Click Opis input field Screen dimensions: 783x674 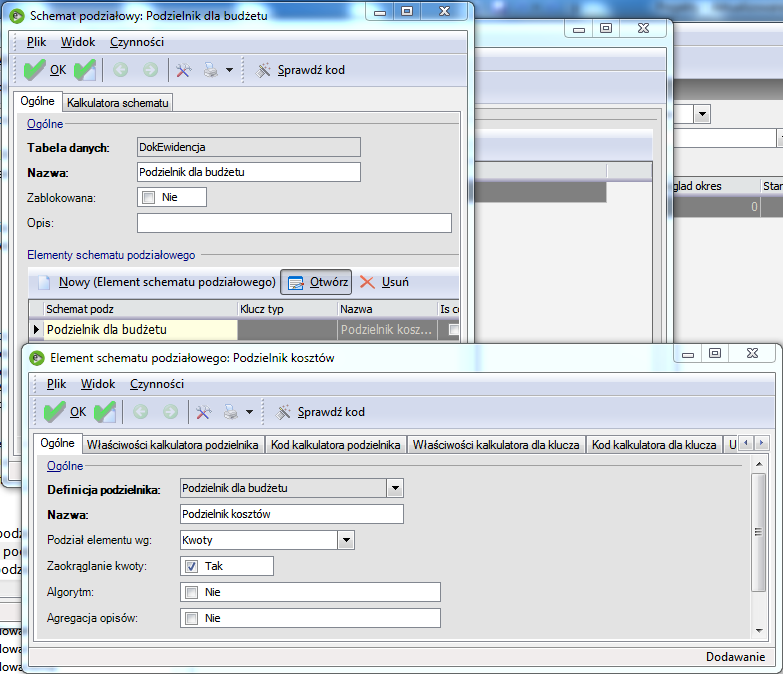(294, 223)
